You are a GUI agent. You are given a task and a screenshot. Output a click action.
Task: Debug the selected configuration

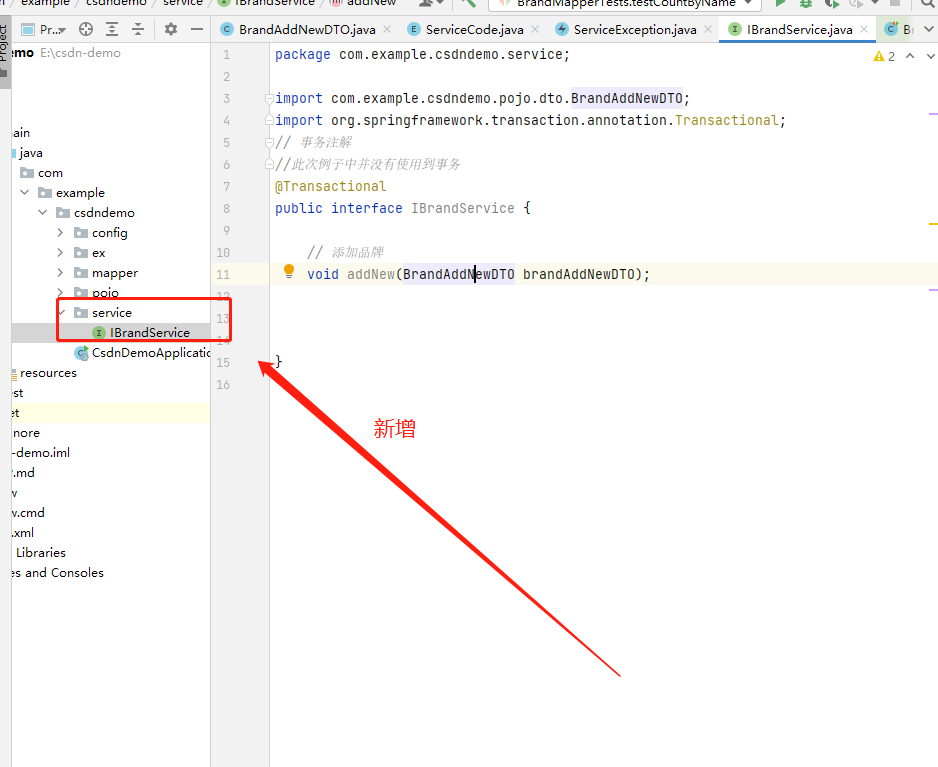click(806, 3)
